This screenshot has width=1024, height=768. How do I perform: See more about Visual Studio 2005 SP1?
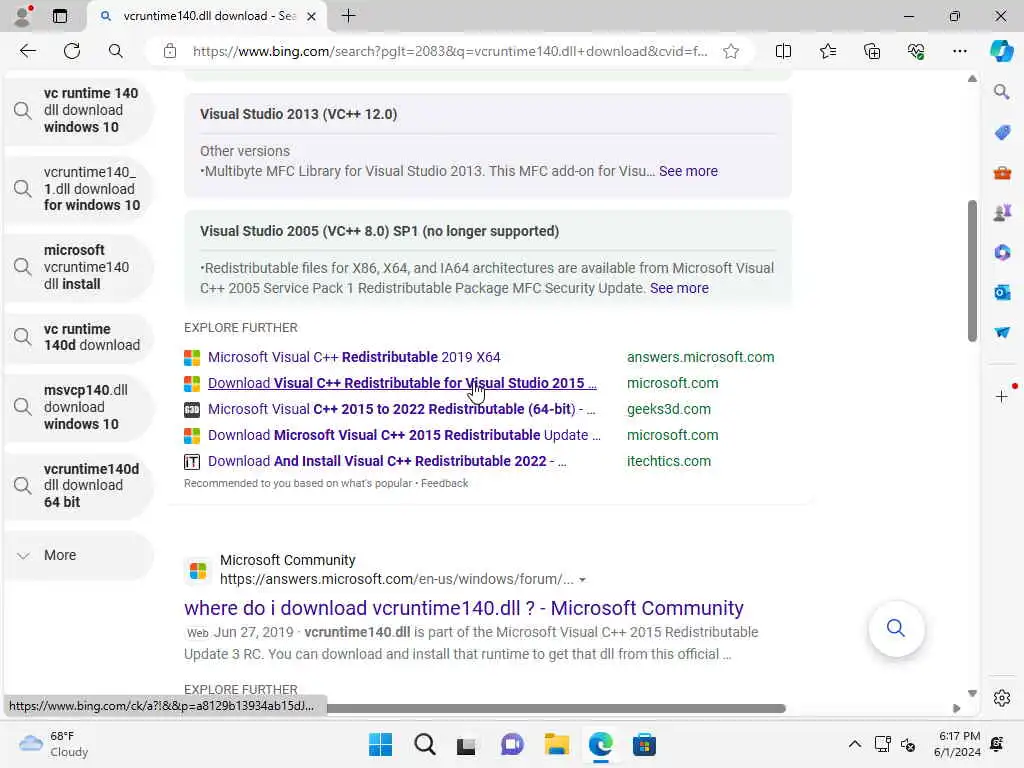tap(679, 288)
